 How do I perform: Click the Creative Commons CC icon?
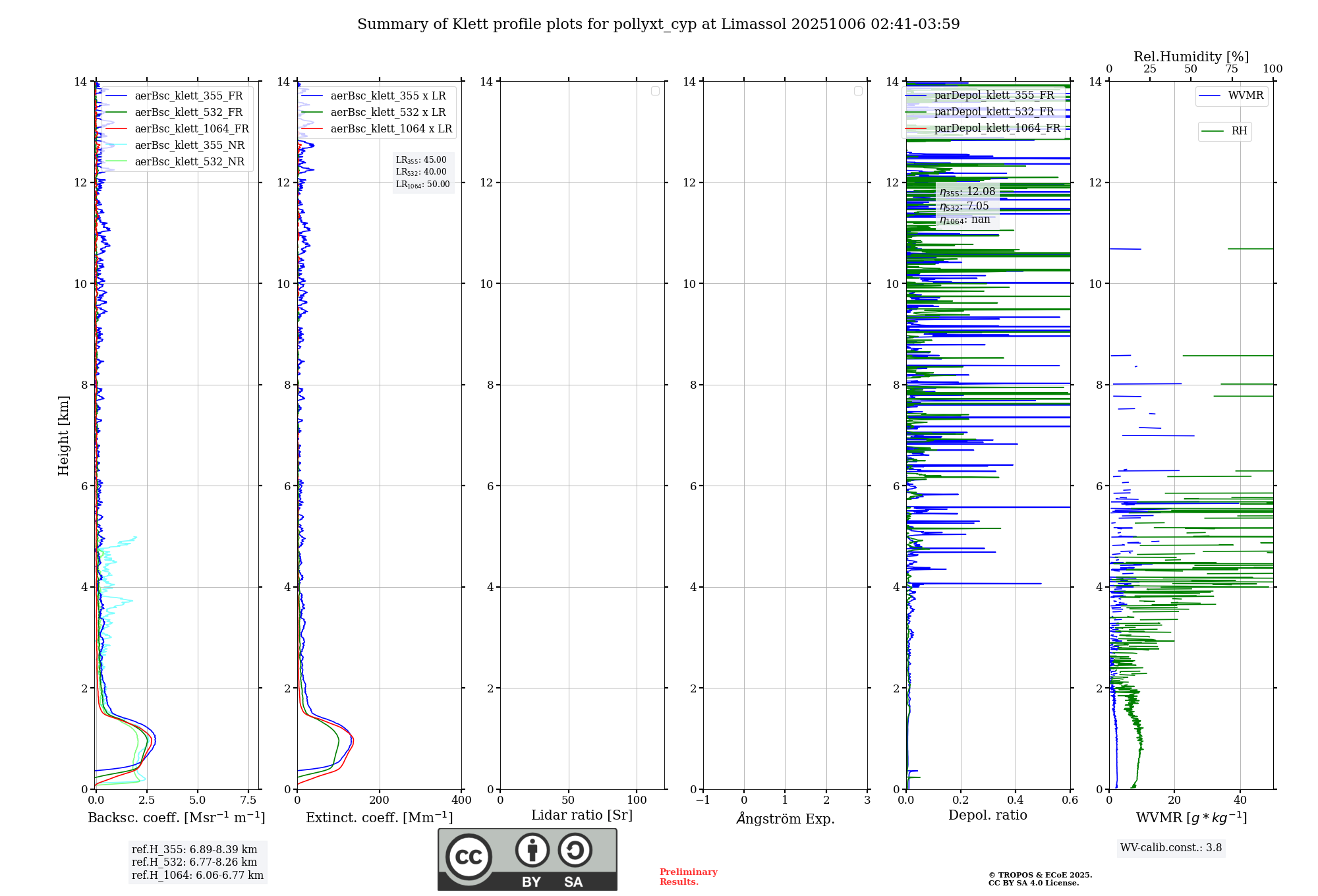(x=469, y=857)
